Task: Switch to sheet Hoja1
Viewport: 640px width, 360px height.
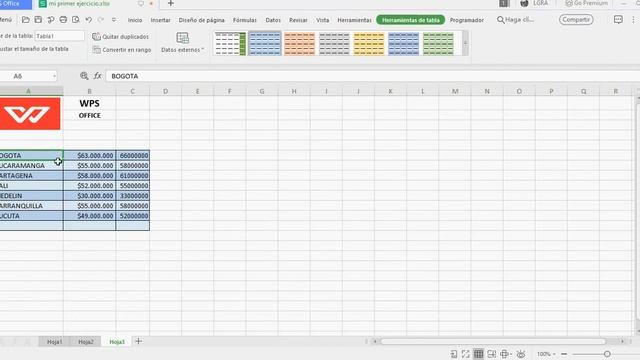Action: (x=54, y=342)
